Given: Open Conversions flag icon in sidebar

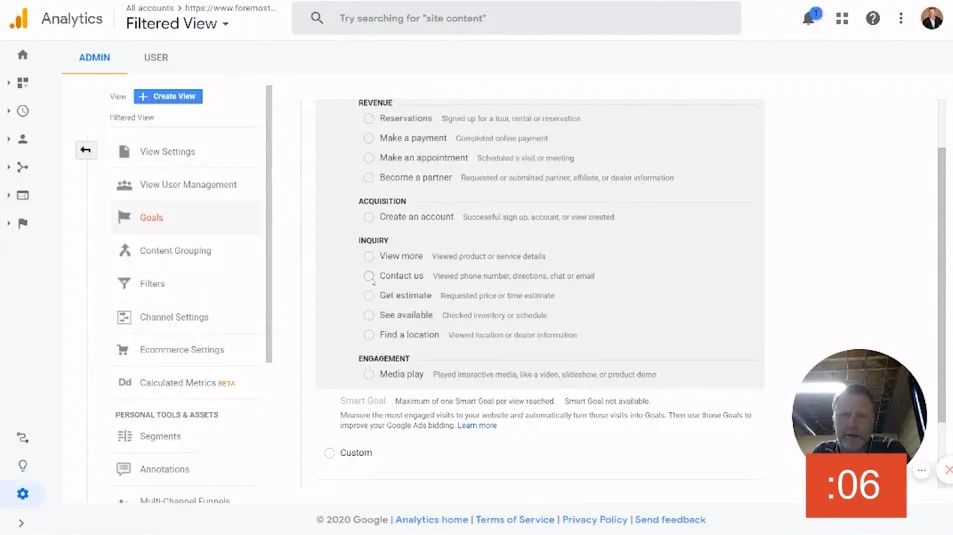Looking at the screenshot, I should [x=23, y=223].
